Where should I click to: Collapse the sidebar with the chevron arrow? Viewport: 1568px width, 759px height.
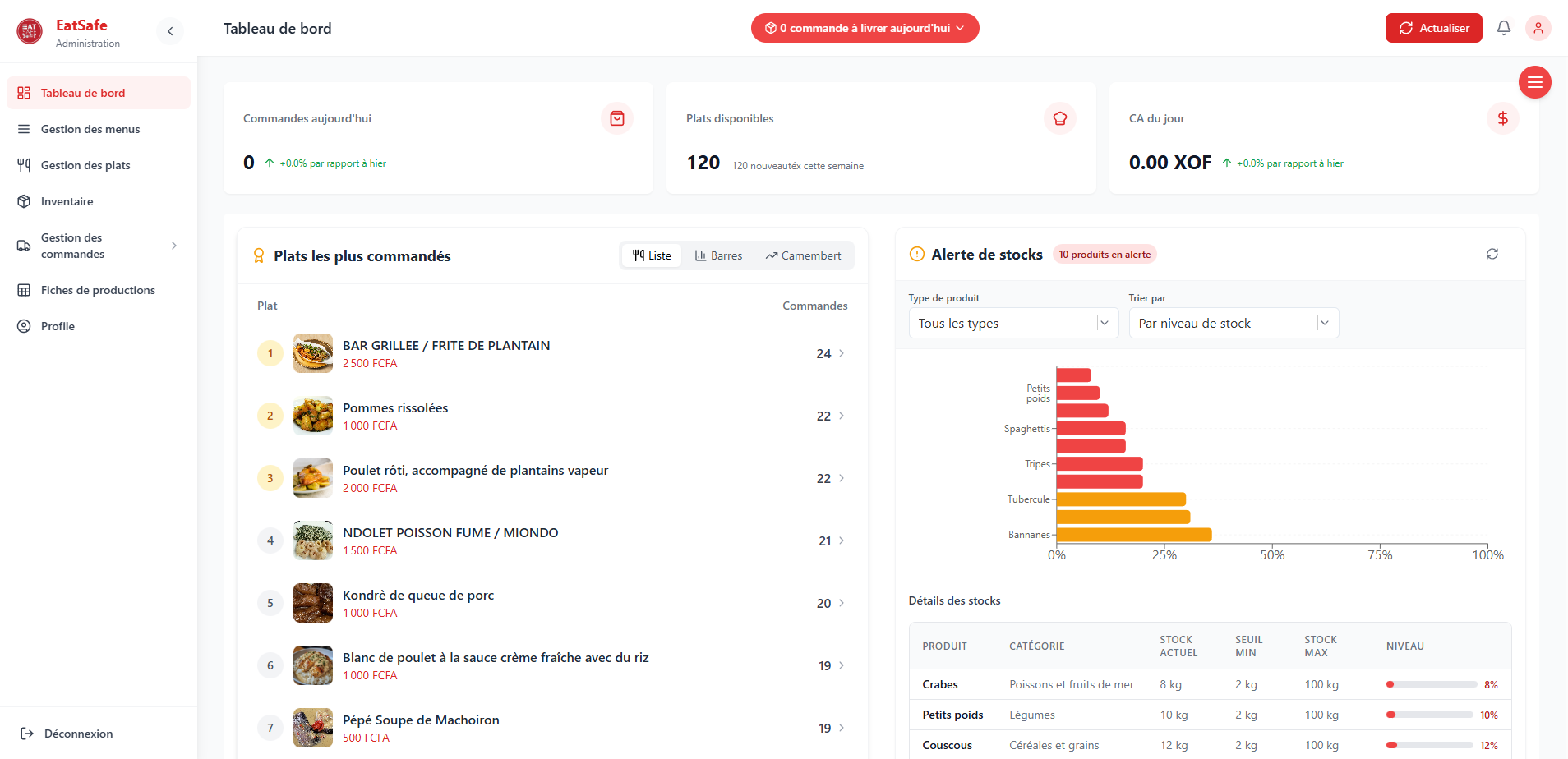tap(170, 31)
